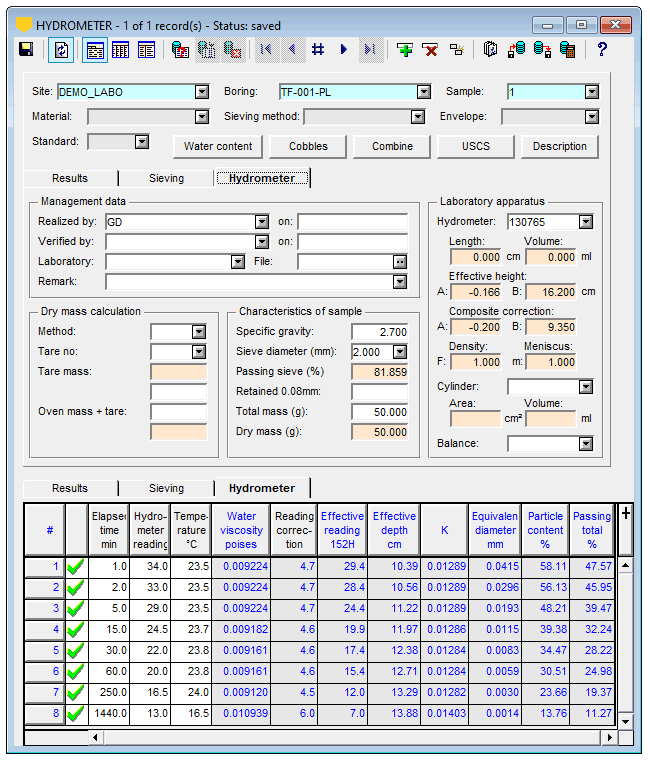Open the Site dropdown
The image size is (650, 762).
tap(201, 92)
